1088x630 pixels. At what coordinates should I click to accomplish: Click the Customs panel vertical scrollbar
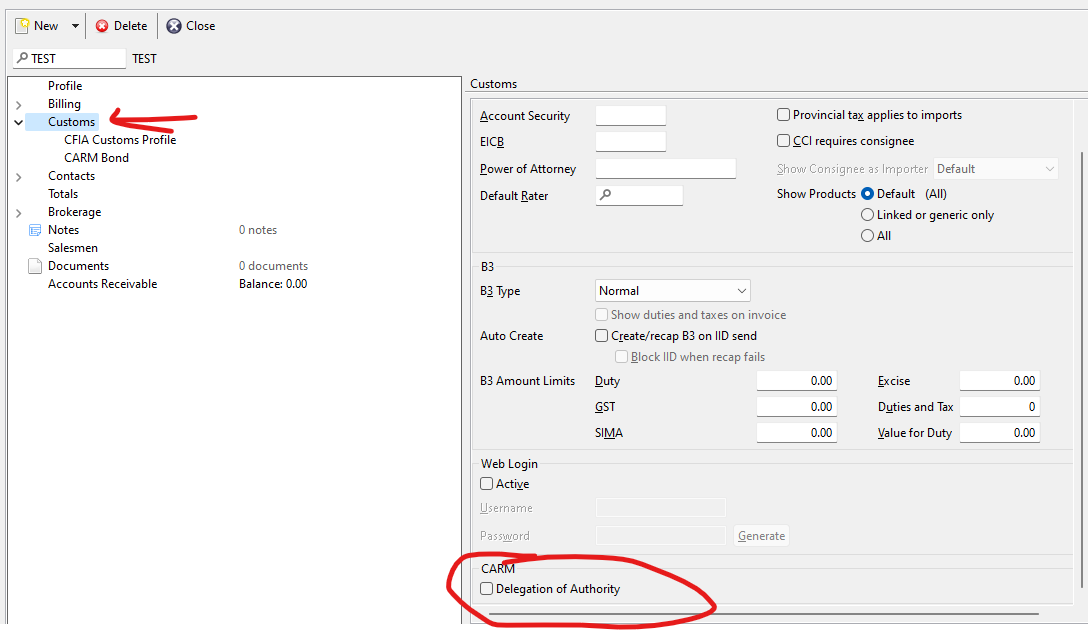pos(1079,350)
